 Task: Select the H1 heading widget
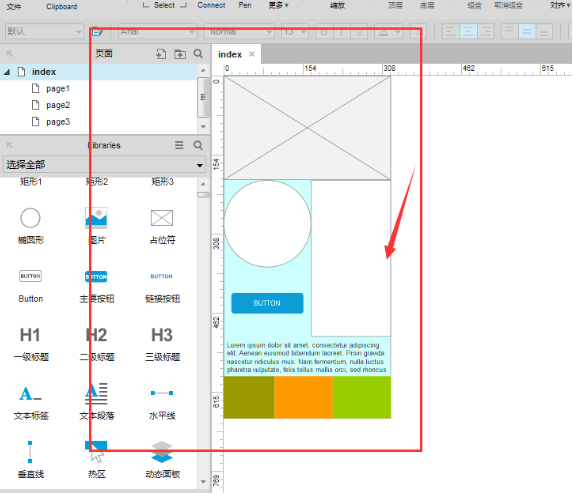tap(30, 335)
